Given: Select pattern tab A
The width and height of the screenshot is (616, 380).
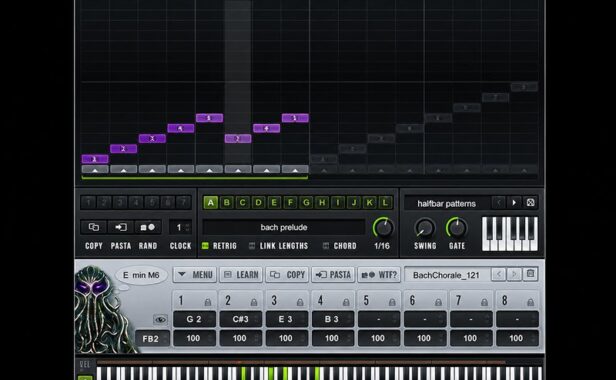Looking at the screenshot, I should 211,202.
